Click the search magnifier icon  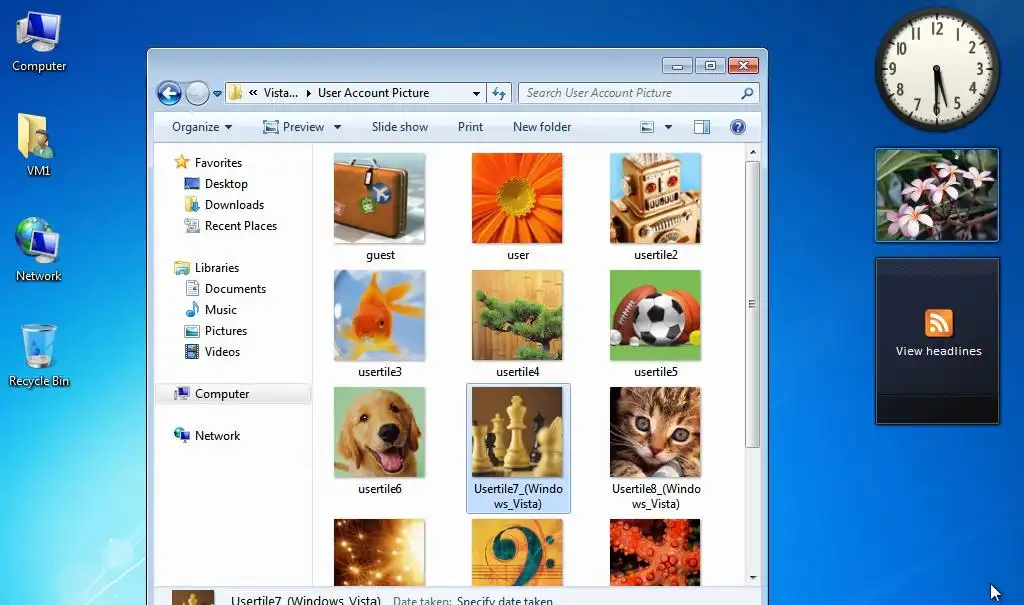click(x=747, y=93)
